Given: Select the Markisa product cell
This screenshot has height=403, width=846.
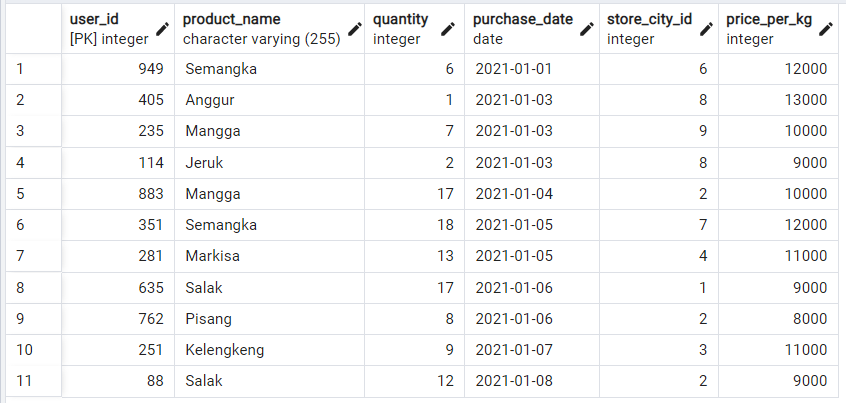Looking at the screenshot, I should 270,256.
